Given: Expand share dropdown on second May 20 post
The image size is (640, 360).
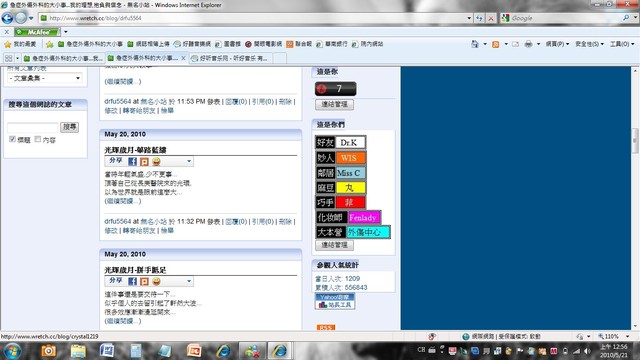Looking at the screenshot, I should pos(189,281).
